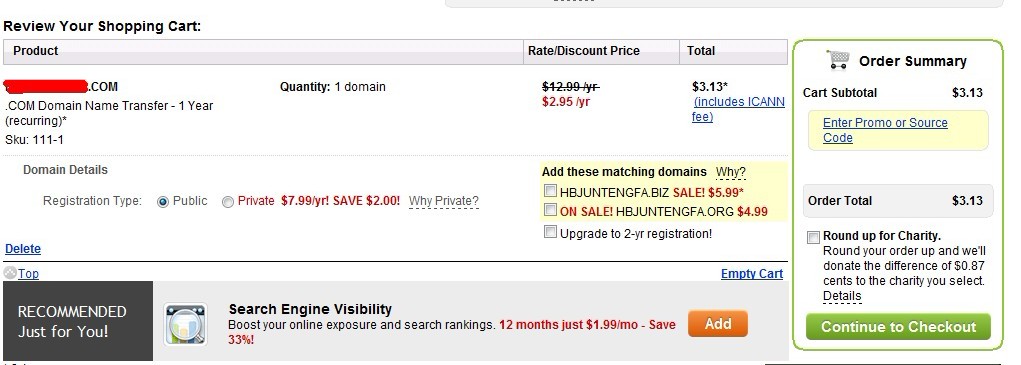Expand the Why Private? explanation
This screenshot has width=1021, height=365.
[443, 201]
